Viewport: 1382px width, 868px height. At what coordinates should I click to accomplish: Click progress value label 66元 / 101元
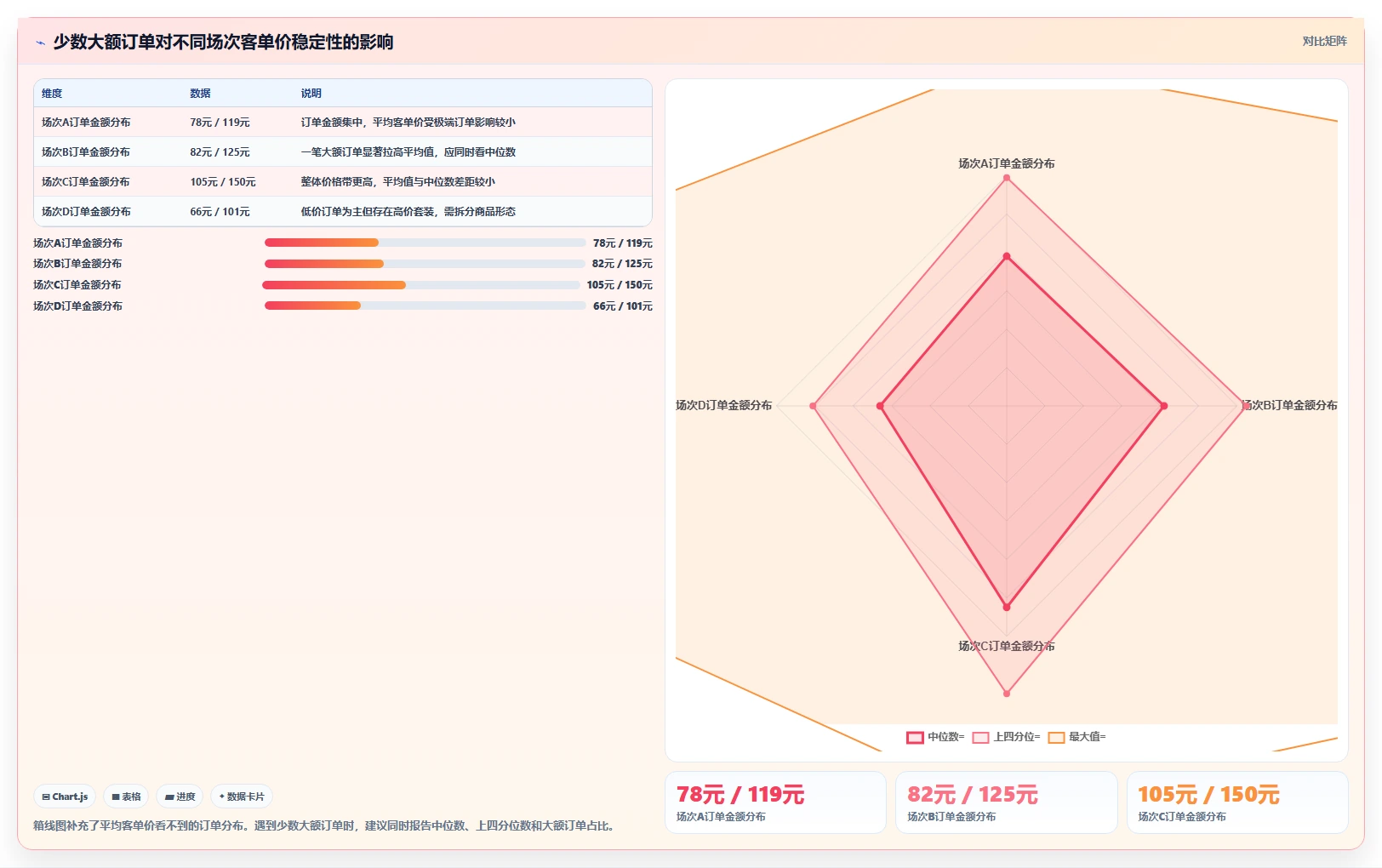coord(623,306)
